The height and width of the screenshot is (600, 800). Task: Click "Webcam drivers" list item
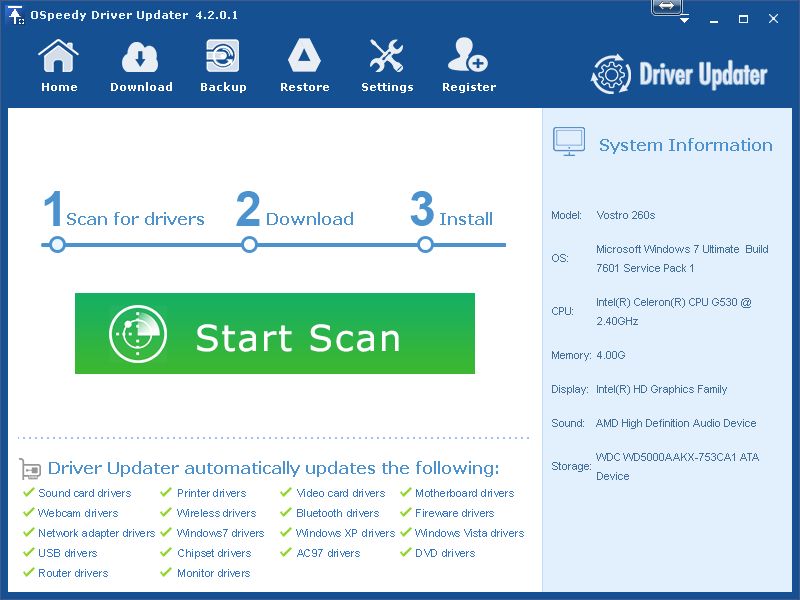coord(78,513)
